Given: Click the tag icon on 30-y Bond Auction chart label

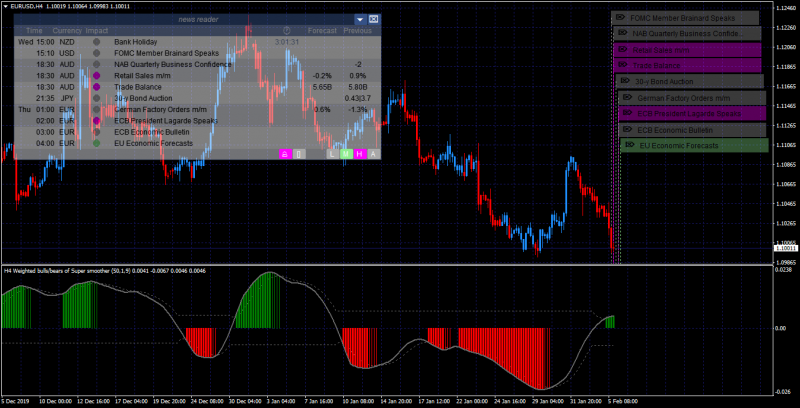Looking at the screenshot, I should [x=625, y=81].
